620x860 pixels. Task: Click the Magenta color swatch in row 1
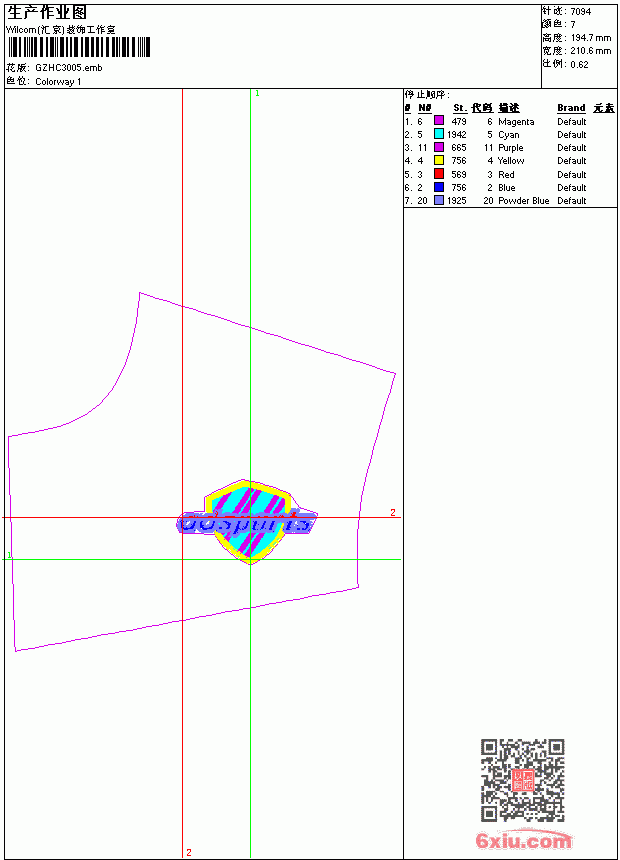tap(439, 120)
